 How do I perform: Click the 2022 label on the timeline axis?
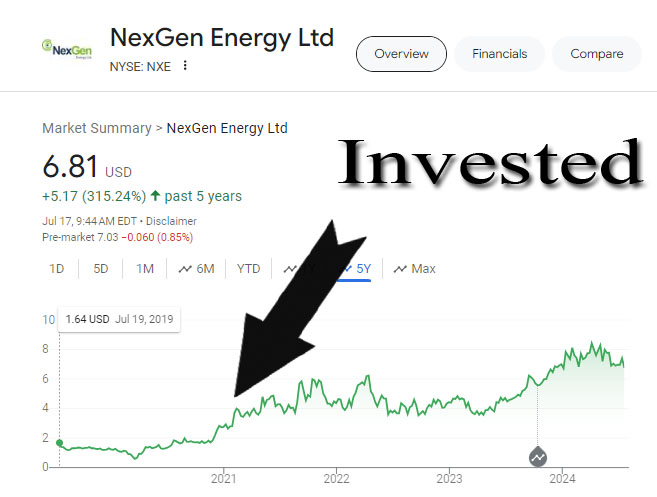(335, 477)
